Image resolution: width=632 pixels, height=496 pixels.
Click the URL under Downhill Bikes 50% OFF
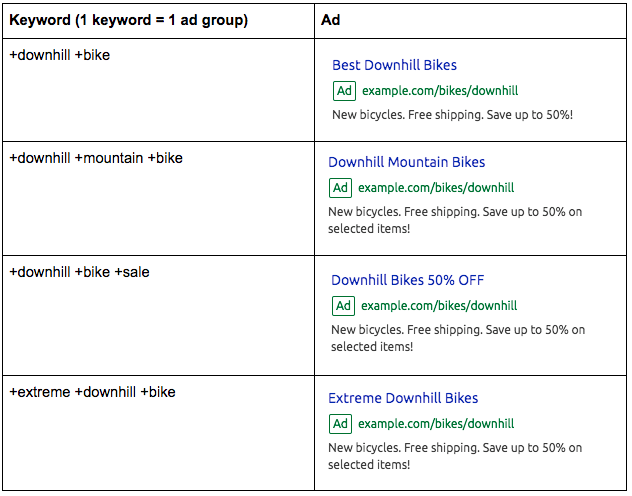(x=439, y=306)
